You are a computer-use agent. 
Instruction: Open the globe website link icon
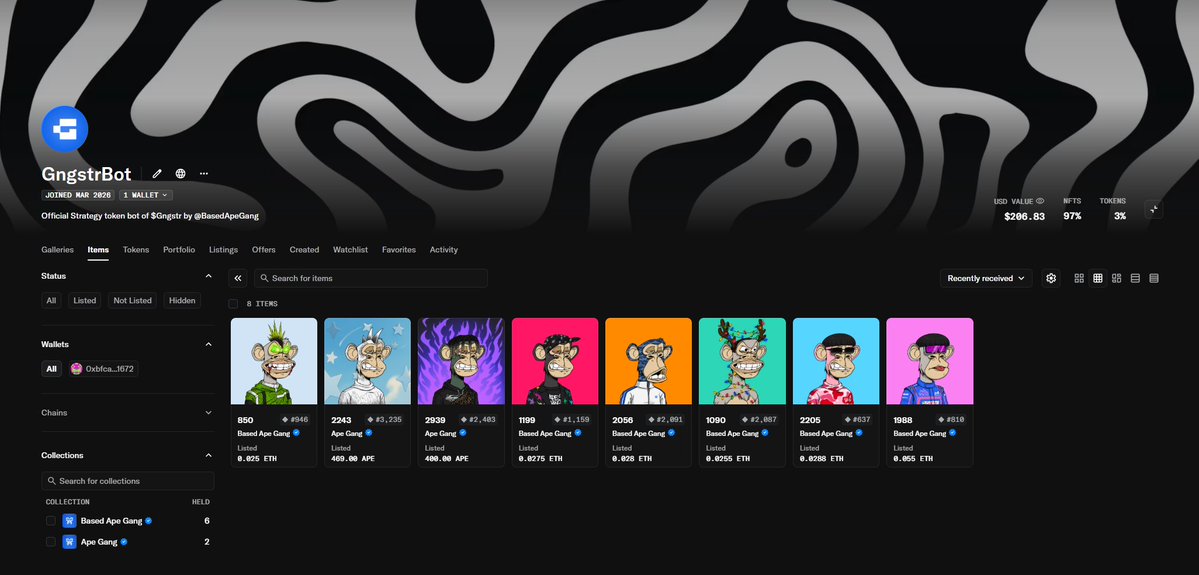click(180, 174)
